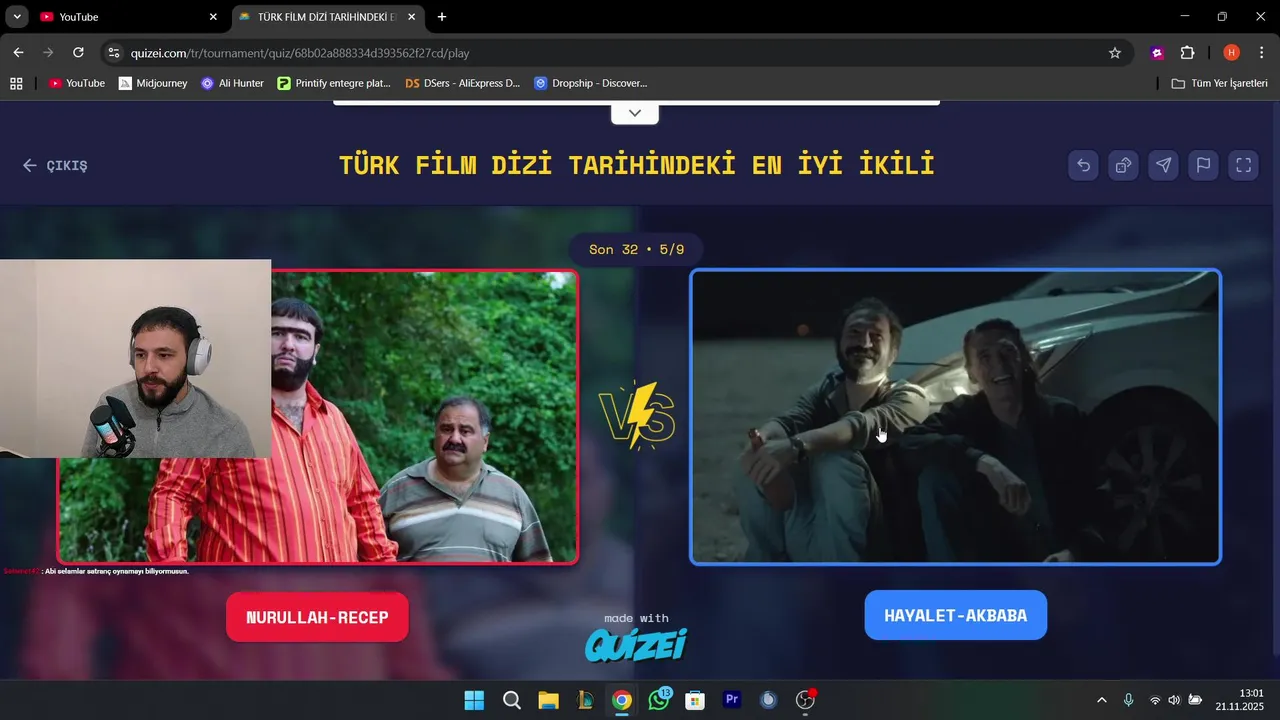Click the Quizei logo

pyautogui.click(x=636, y=644)
